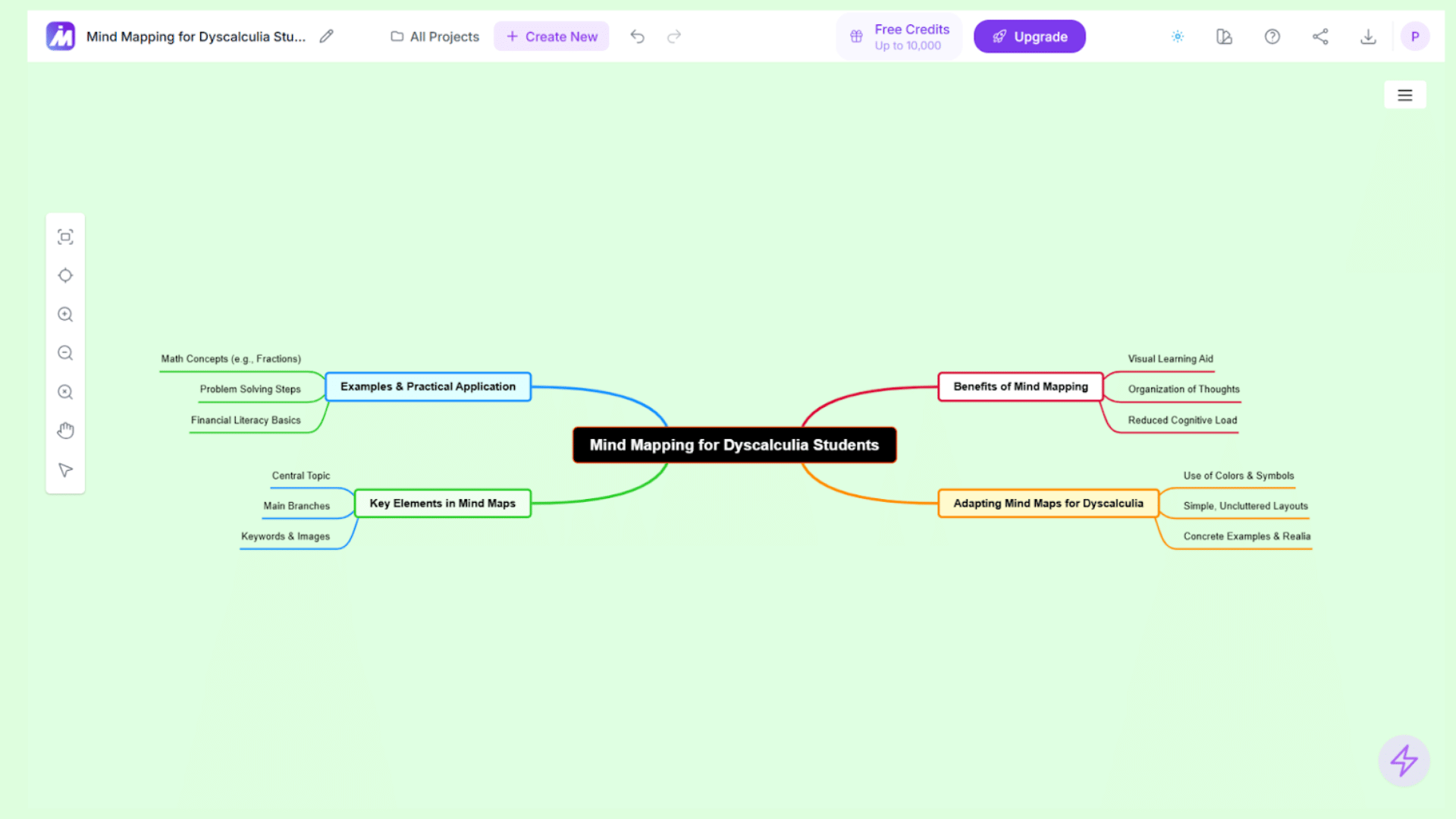This screenshot has width=1456, height=819.
Task: Download the mind map
Action: pyautogui.click(x=1368, y=36)
